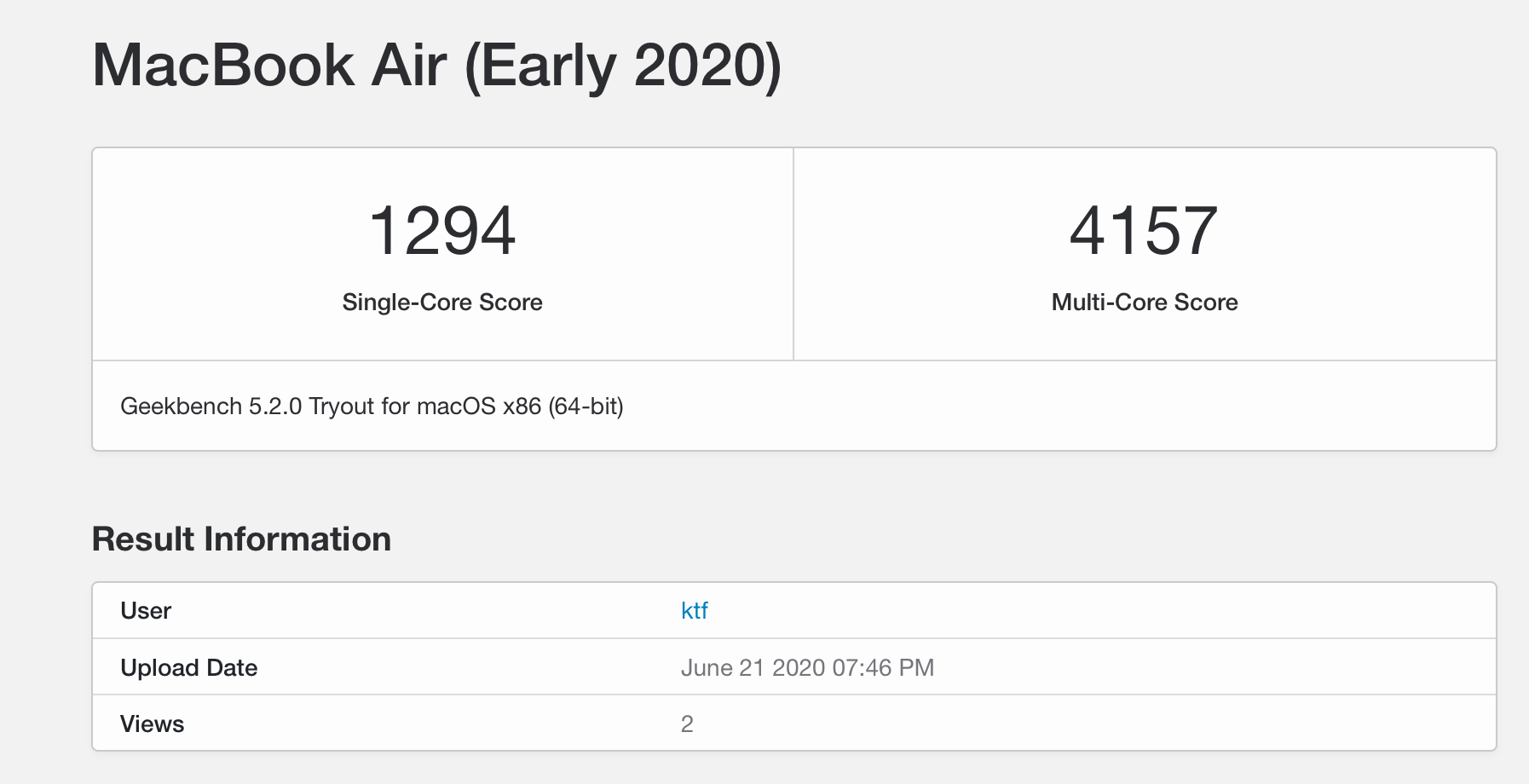
Task: Click the word MacBook in the page title
Action: [x=223, y=66]
